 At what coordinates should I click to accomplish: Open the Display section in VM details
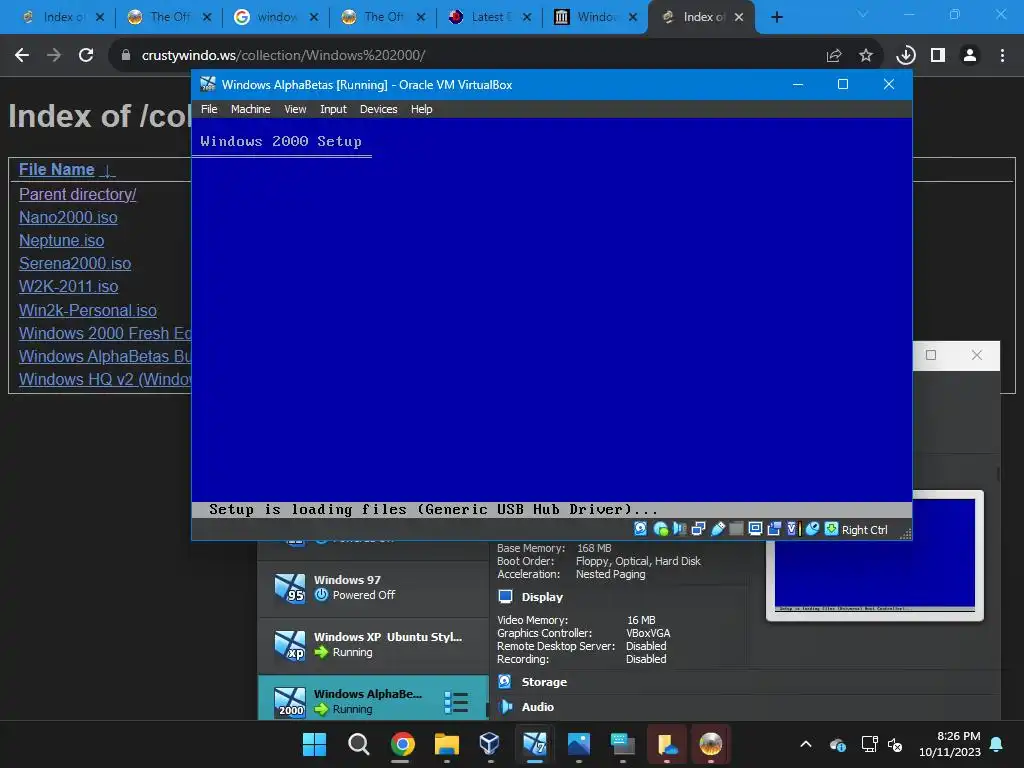542,597
